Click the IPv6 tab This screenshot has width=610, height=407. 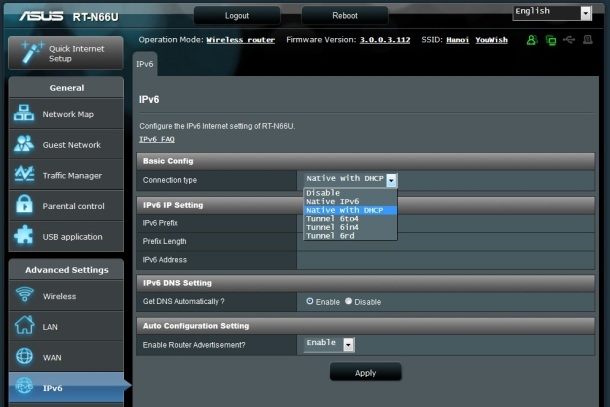[x=146, y=65]
